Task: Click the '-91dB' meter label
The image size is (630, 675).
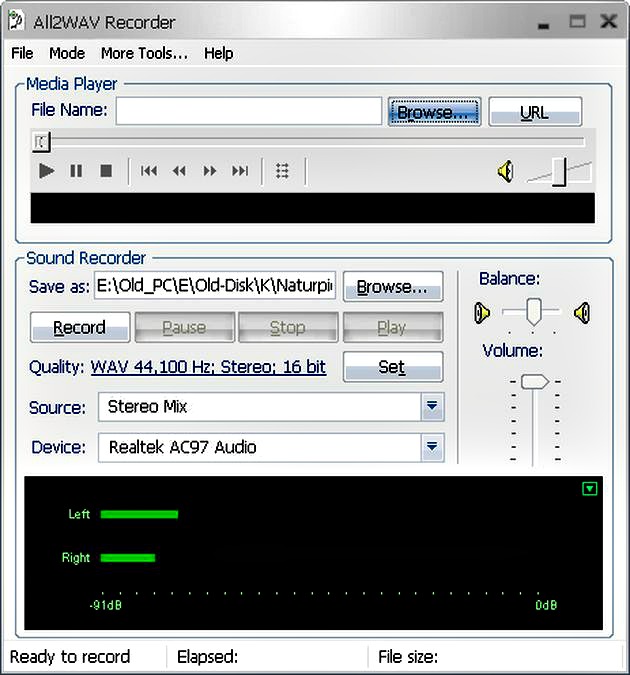Action: pos(106,605)
